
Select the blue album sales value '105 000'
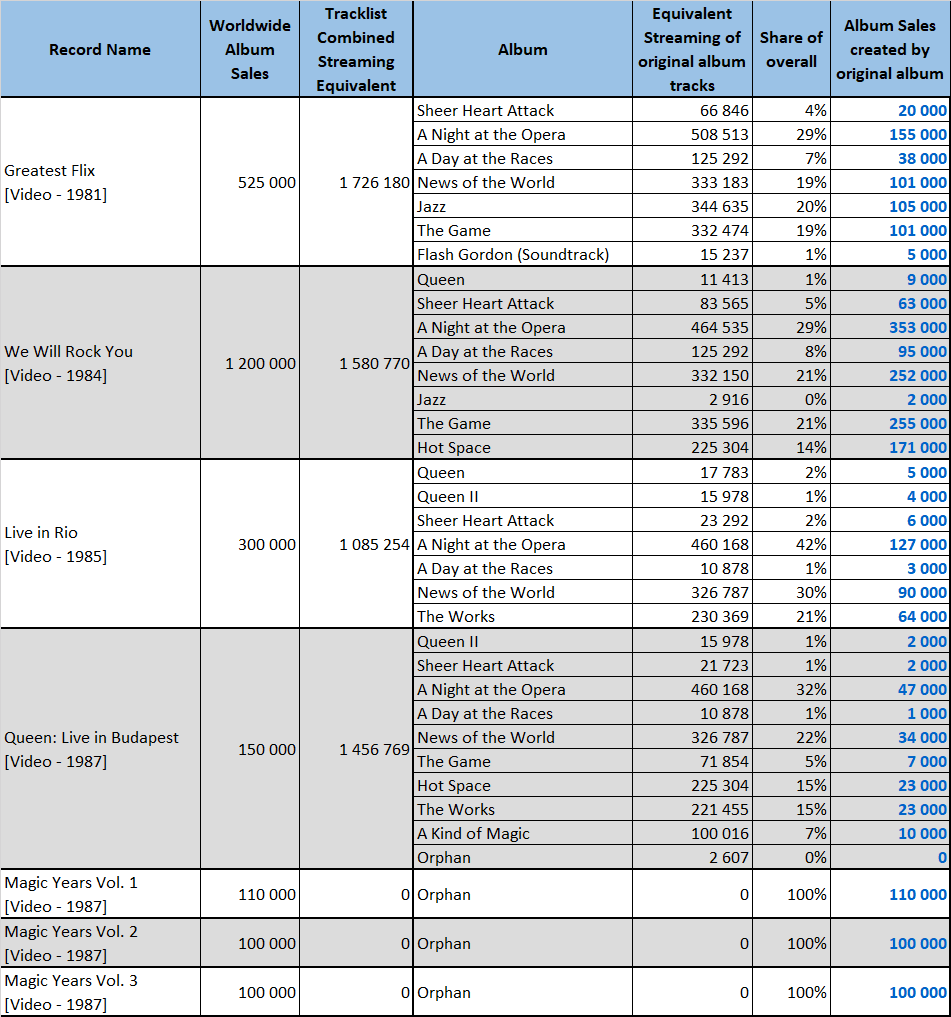click(x=918, y=207)
